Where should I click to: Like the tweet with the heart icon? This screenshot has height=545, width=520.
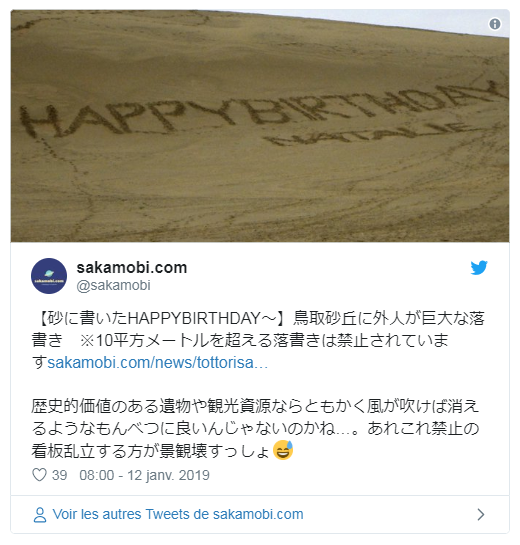click(x=39, y=475)
